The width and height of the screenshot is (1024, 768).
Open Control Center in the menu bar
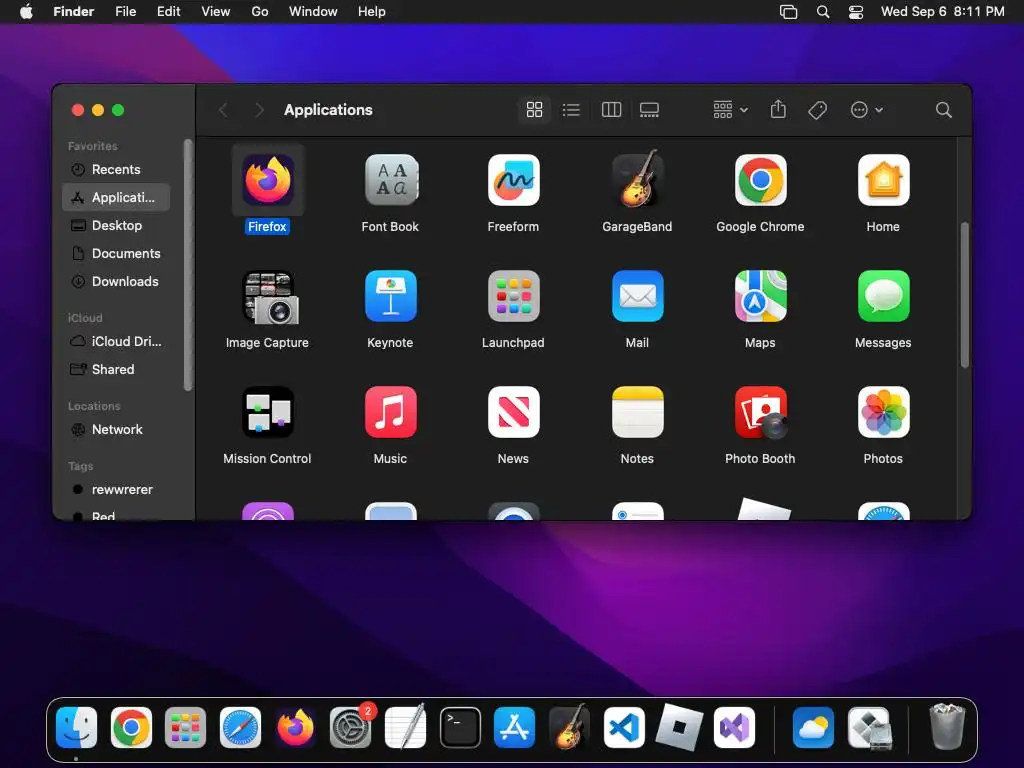(x=856, y=12)
